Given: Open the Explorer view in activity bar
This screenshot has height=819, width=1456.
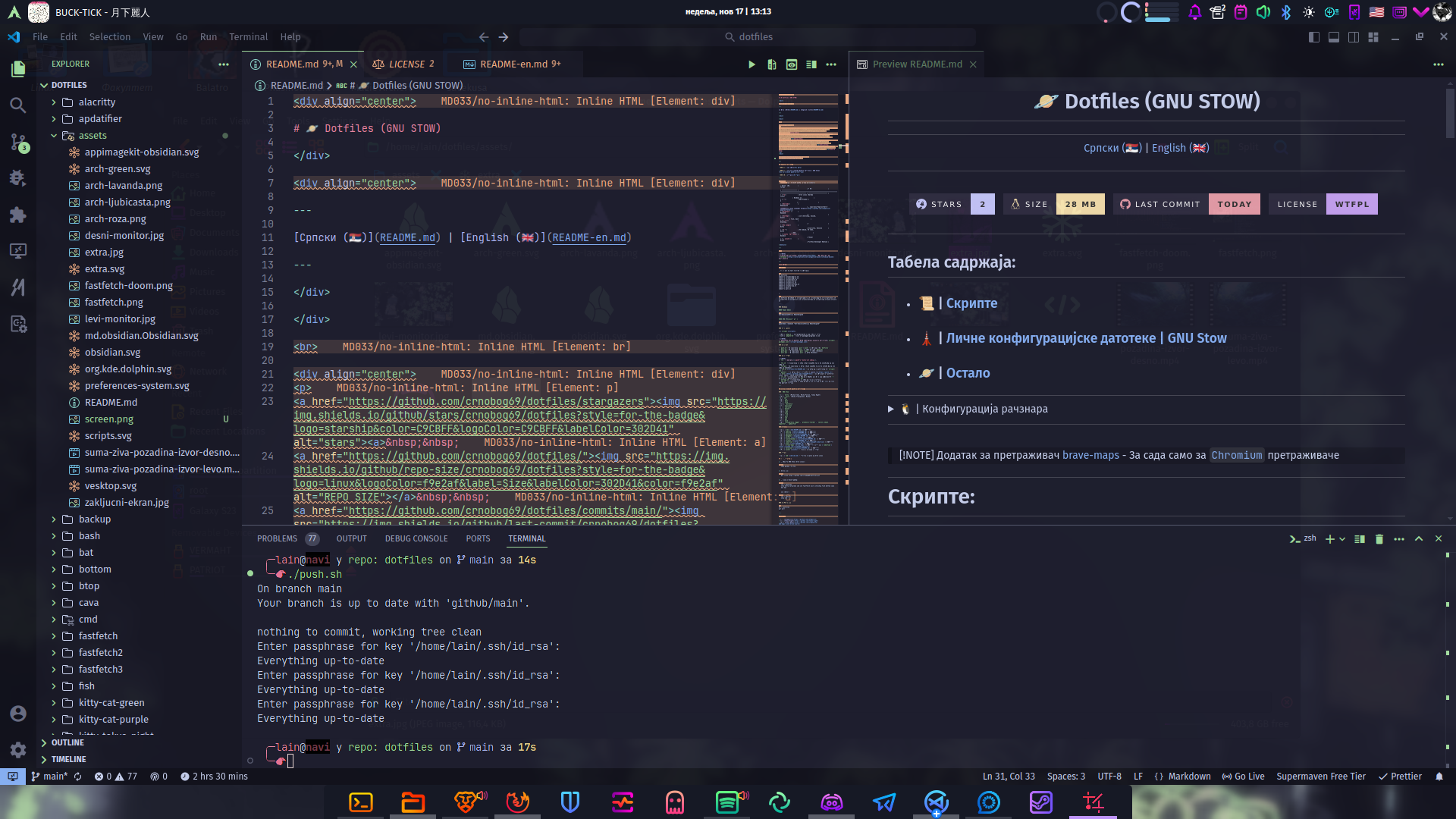Looking at the screenshot, I should [18, 69].
